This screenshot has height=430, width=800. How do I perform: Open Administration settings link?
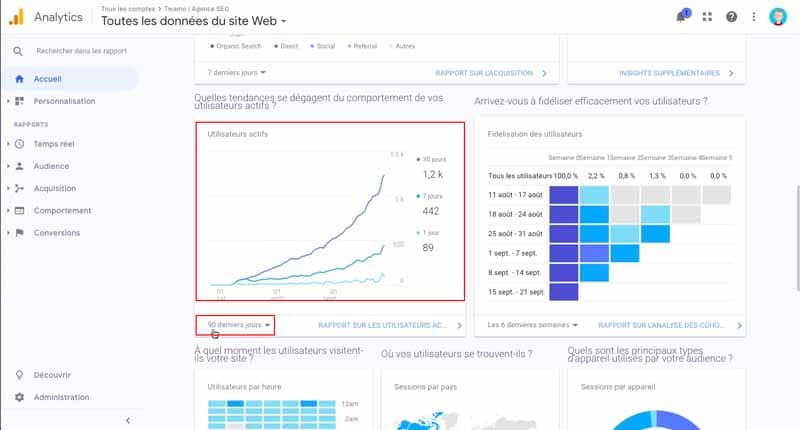61,397
